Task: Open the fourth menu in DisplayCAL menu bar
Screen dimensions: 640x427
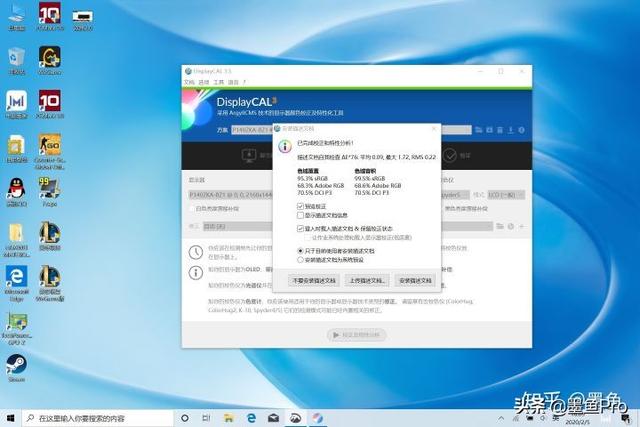Action: coord(233,82)
